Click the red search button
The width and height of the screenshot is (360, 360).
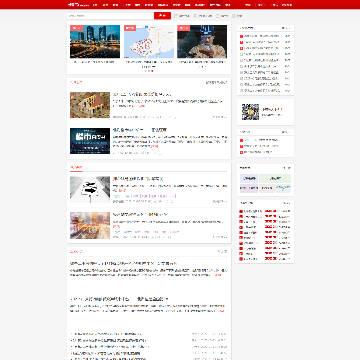click(162, 16)
